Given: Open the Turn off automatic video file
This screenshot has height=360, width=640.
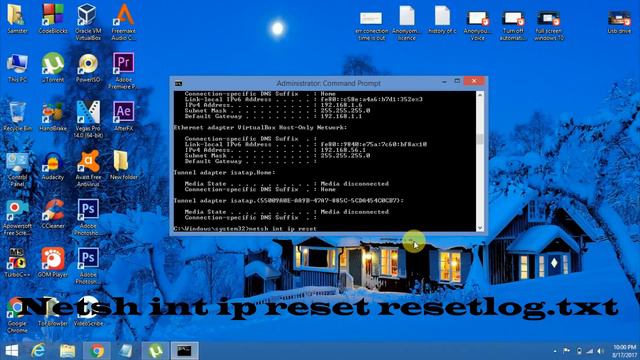Looking at the screenshot, I should (x=513, y=25).
